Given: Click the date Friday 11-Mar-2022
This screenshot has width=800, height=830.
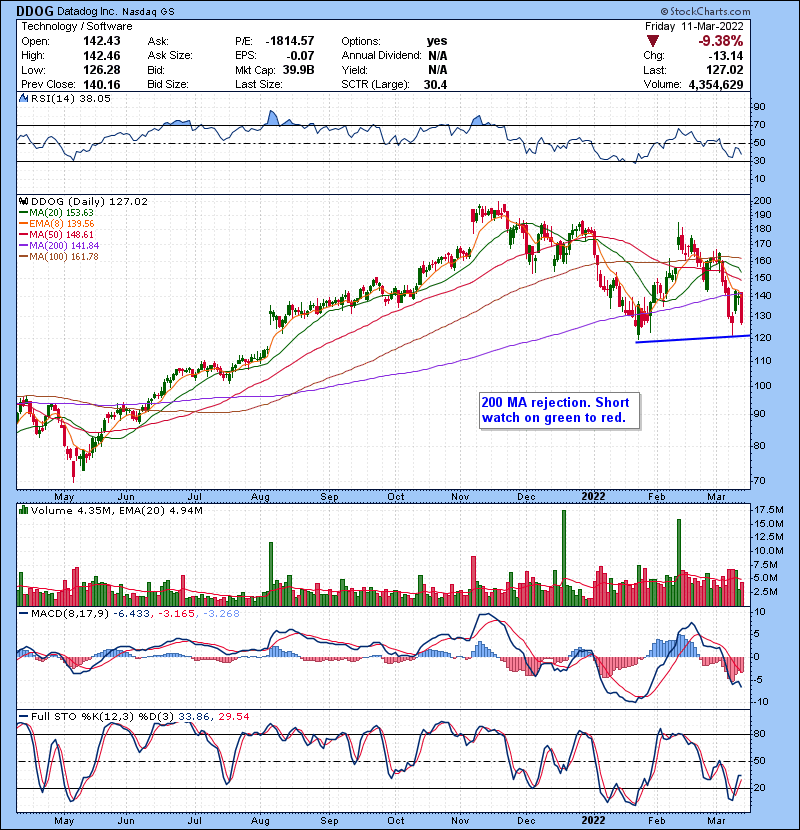Looking at the screenshot, I should 694,26.
